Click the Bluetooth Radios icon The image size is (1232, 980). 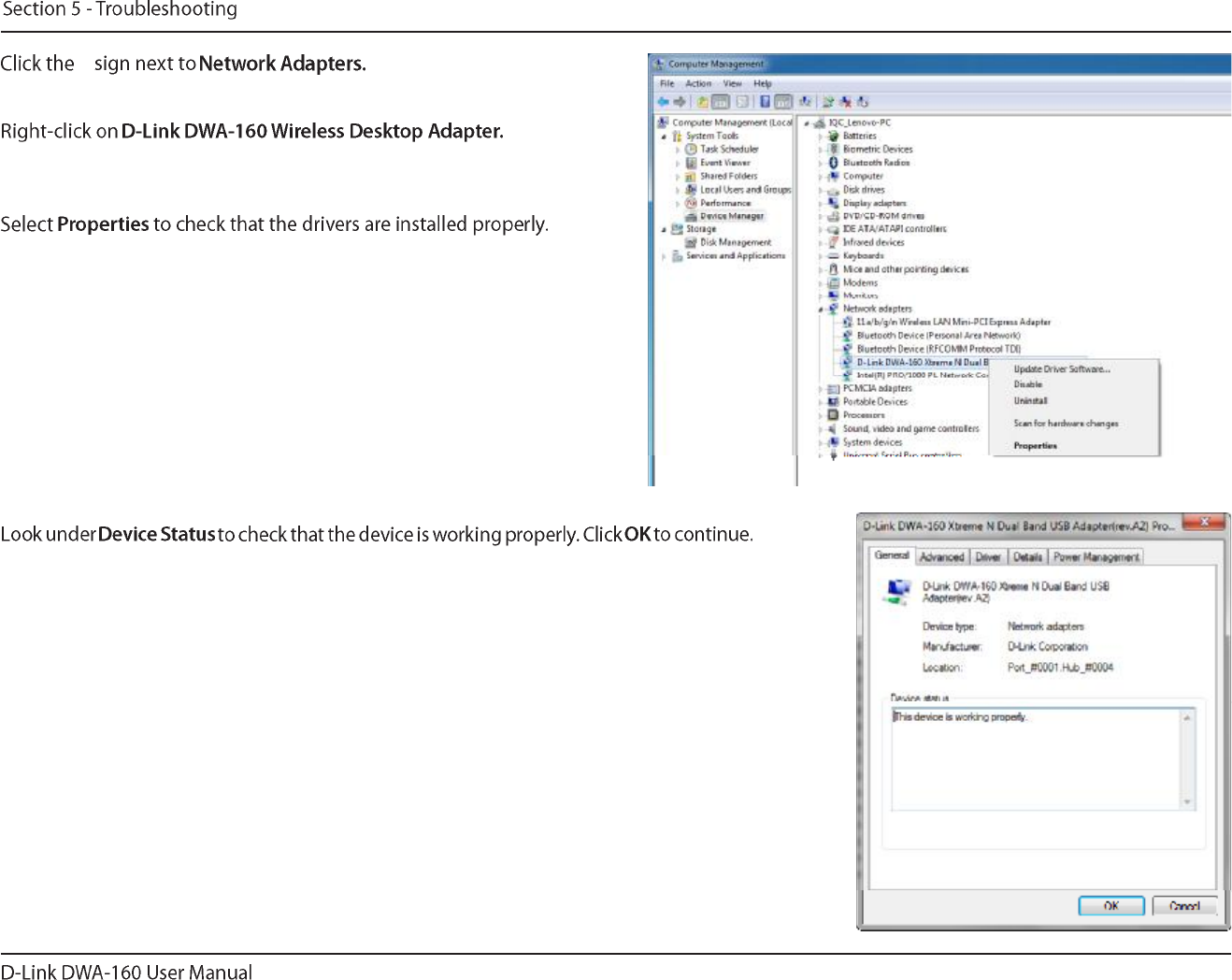tap(834, 162)
